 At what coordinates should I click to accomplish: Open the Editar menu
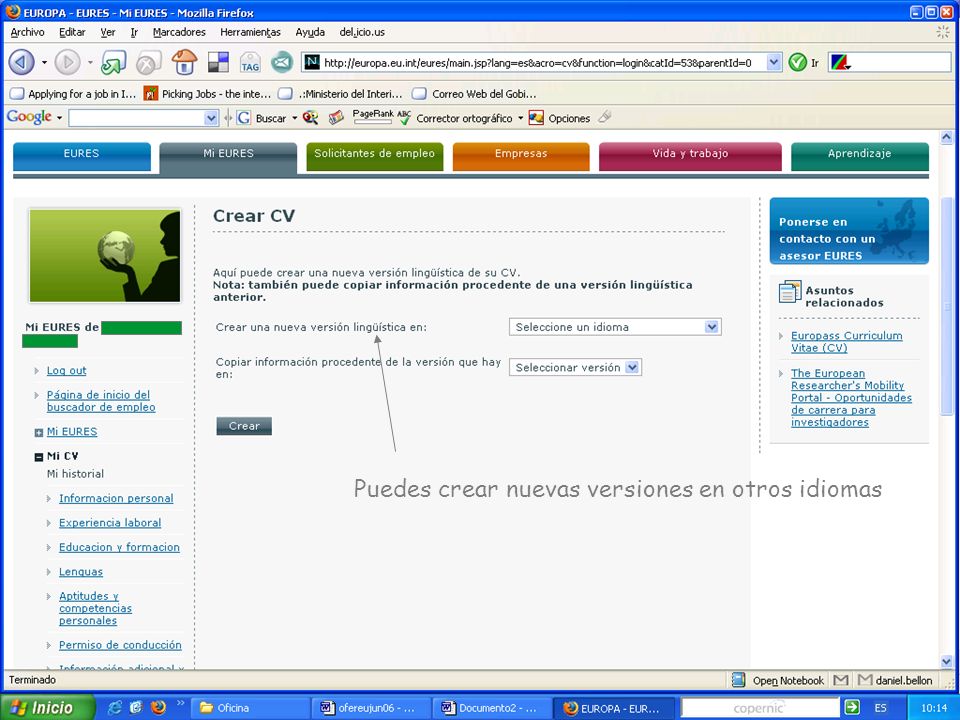pos(72,32)
